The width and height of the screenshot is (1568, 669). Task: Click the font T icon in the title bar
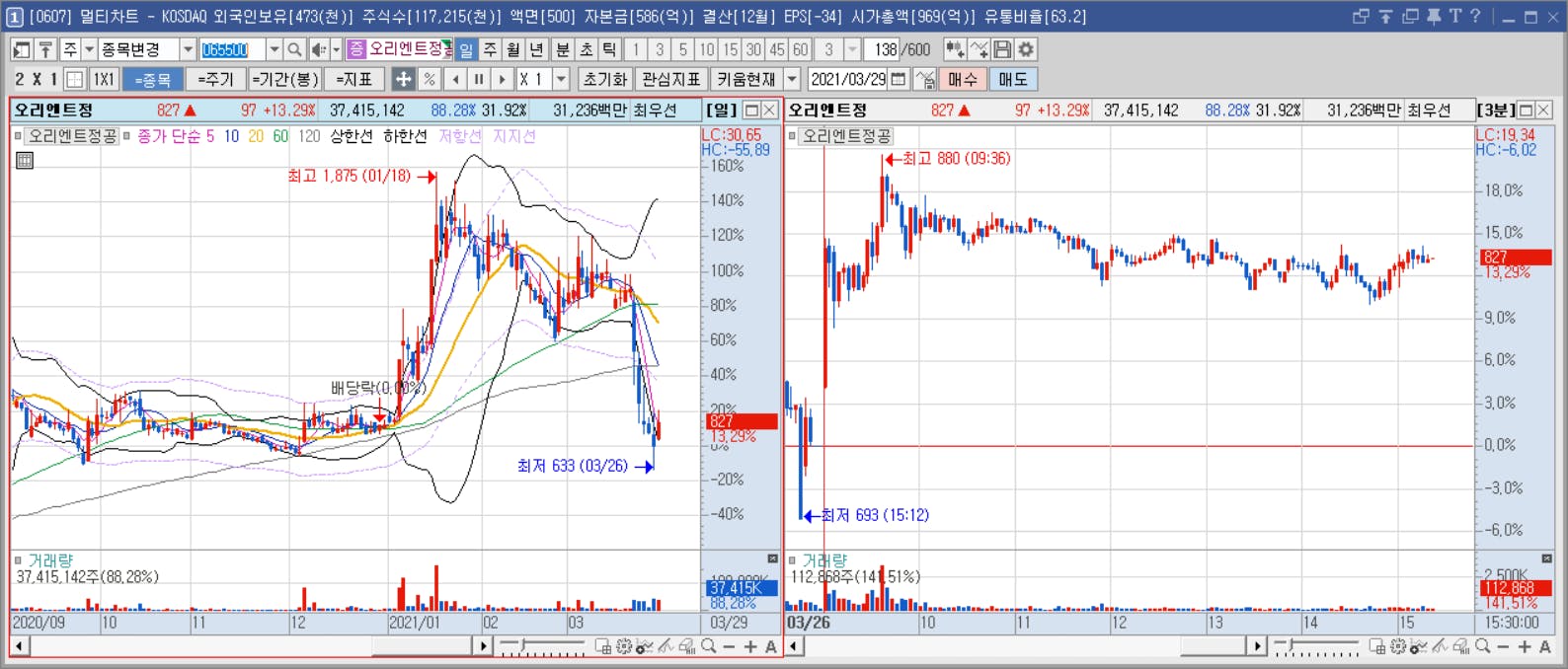point(1454,16)
